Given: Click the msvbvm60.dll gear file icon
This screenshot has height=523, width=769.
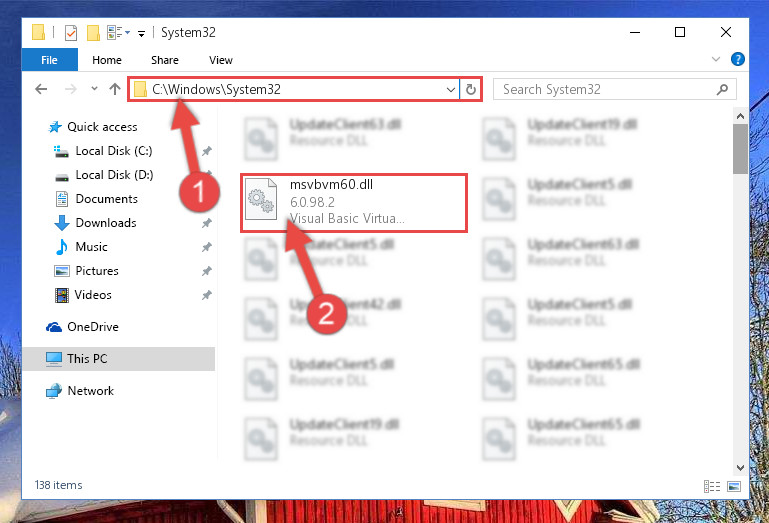Looking at the screenshot, I should coord(261,199).
